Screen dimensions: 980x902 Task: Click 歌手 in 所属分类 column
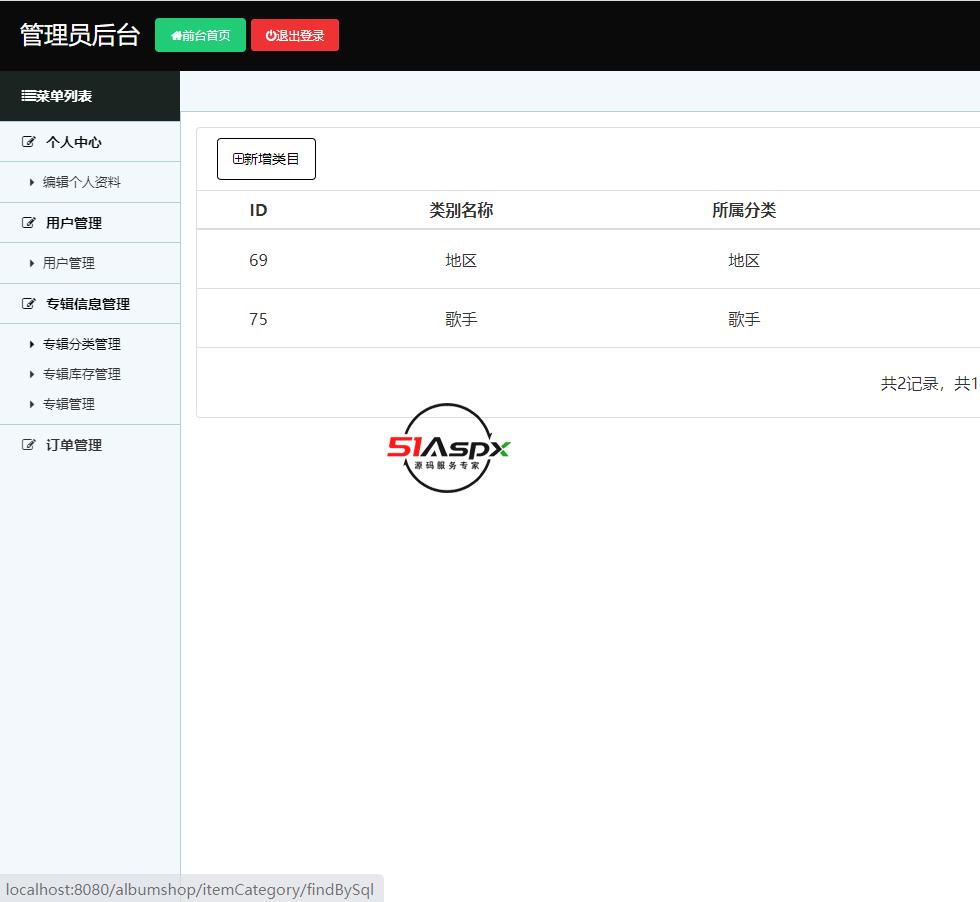[744, 319]
